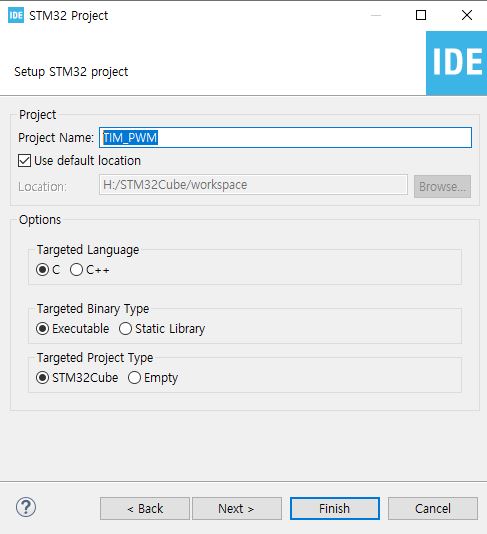Maximize the STM32 Project dialog
The image size is (487, 534).
click(421, 15)
